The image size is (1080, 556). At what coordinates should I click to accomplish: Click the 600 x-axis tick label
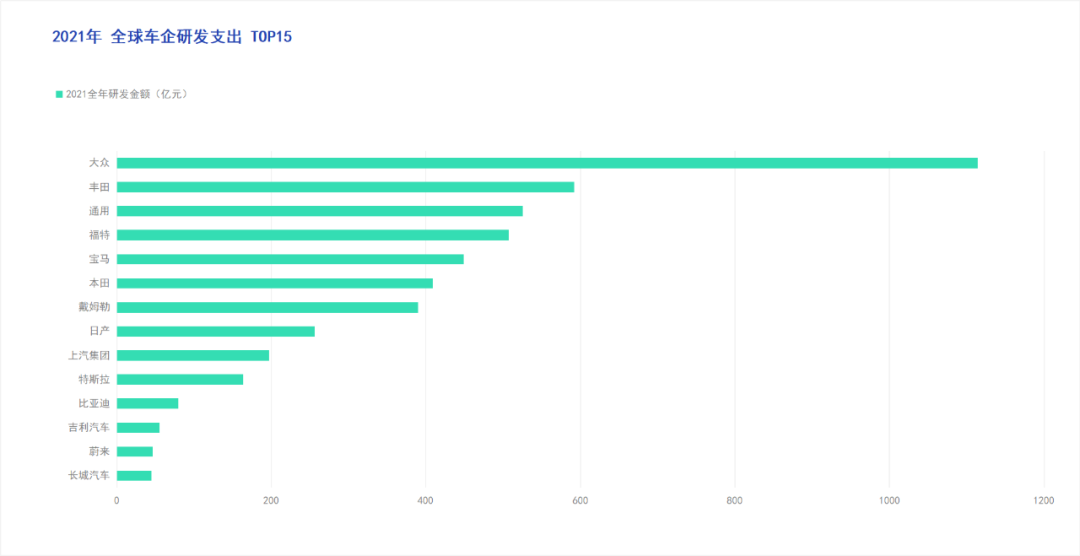point(580,502)
